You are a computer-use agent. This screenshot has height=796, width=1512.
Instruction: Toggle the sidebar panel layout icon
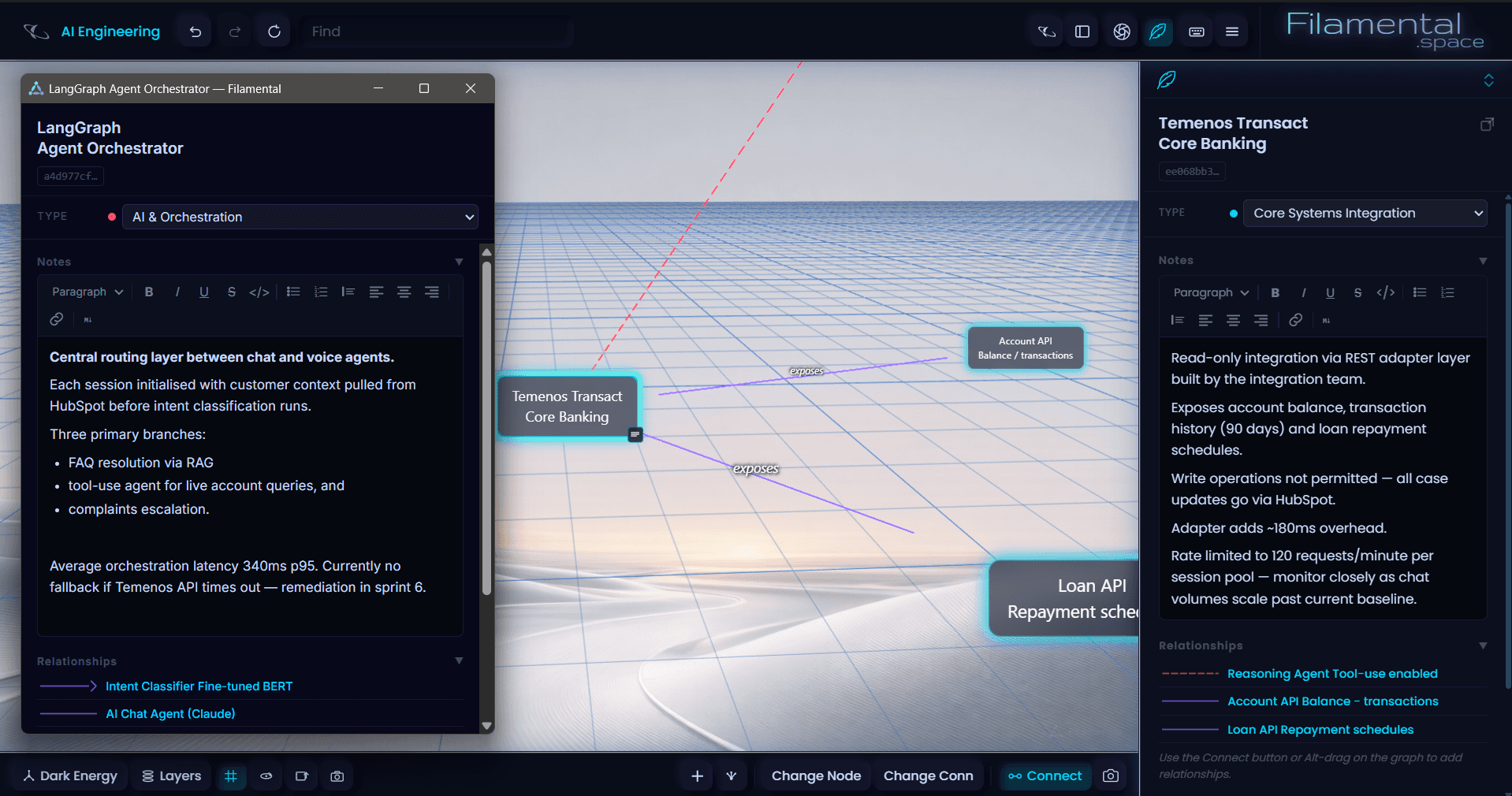click(1082, 32)
